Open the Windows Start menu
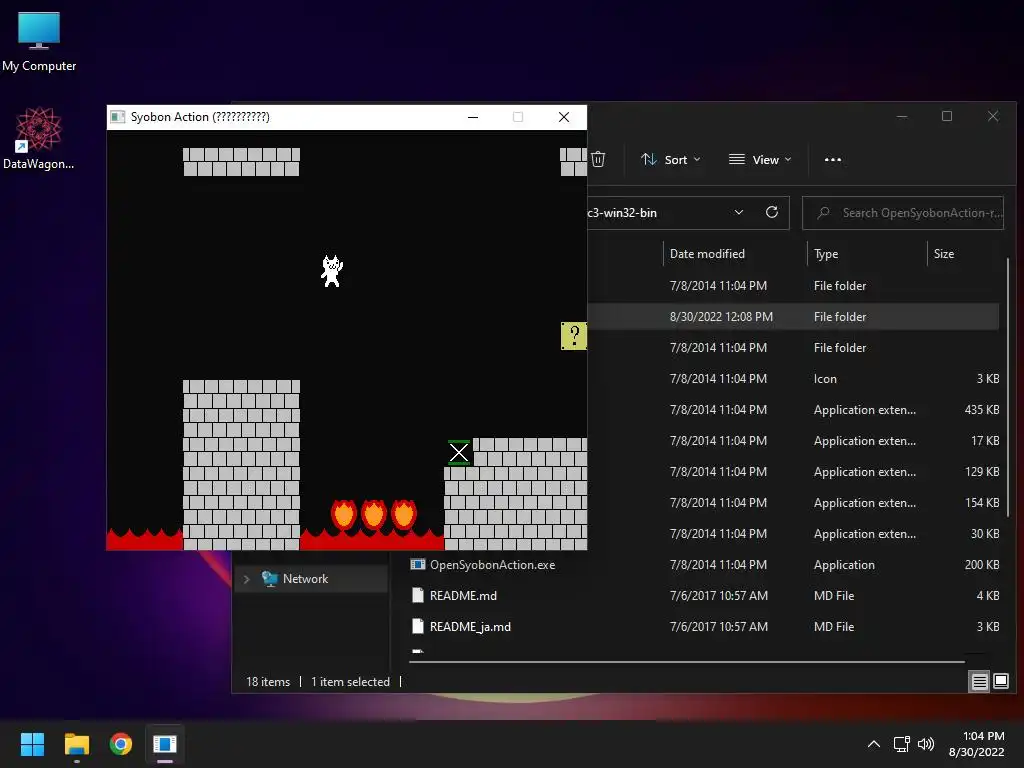This screenshot has width=1024, height=768. click(32, 744)
